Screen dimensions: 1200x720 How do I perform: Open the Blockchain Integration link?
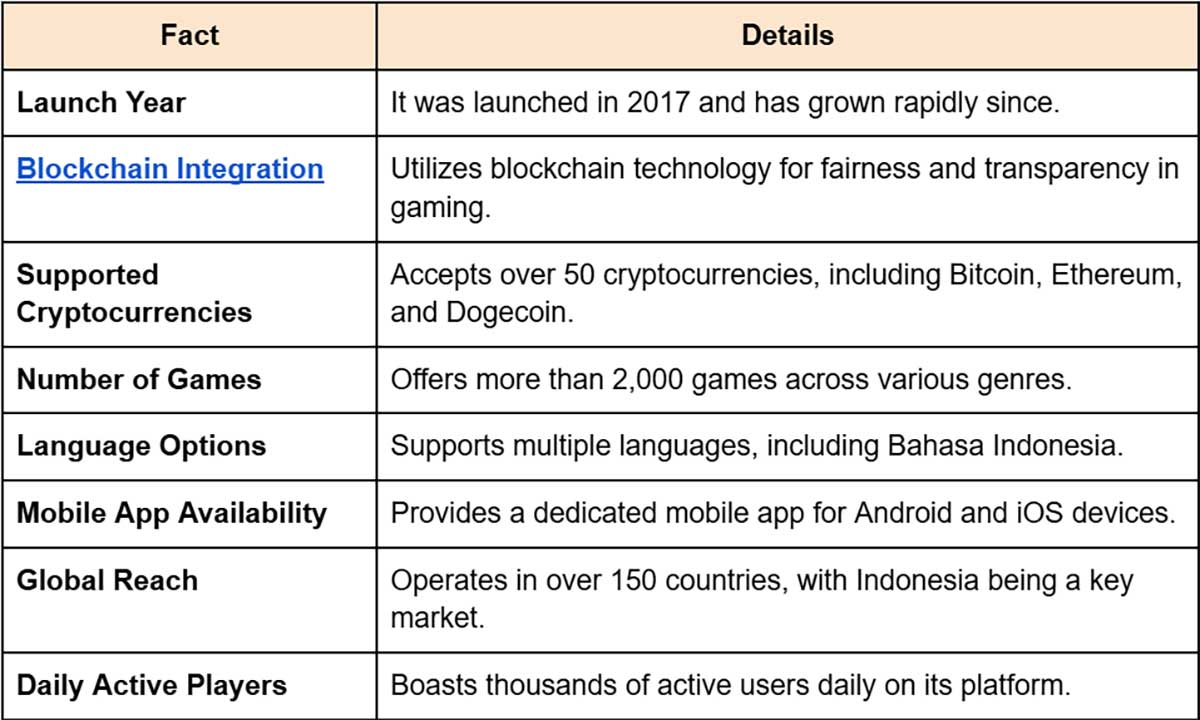pyautogui.click(x=170, y=168)
